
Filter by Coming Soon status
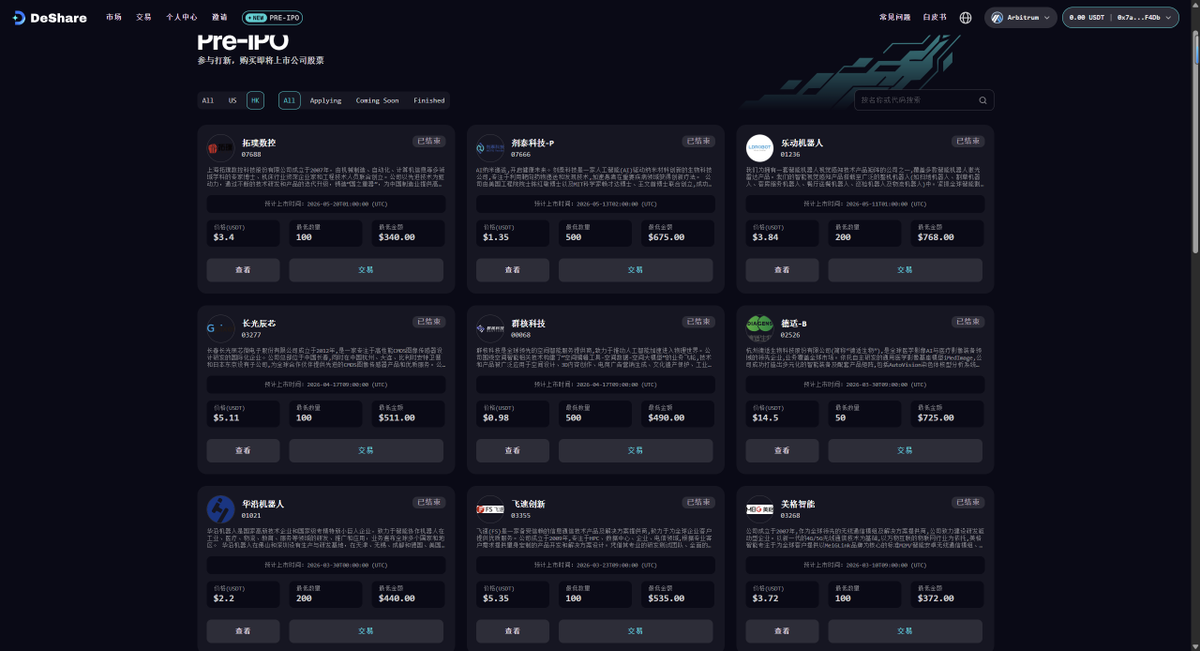pyautogui.click(x=377, y=100)
